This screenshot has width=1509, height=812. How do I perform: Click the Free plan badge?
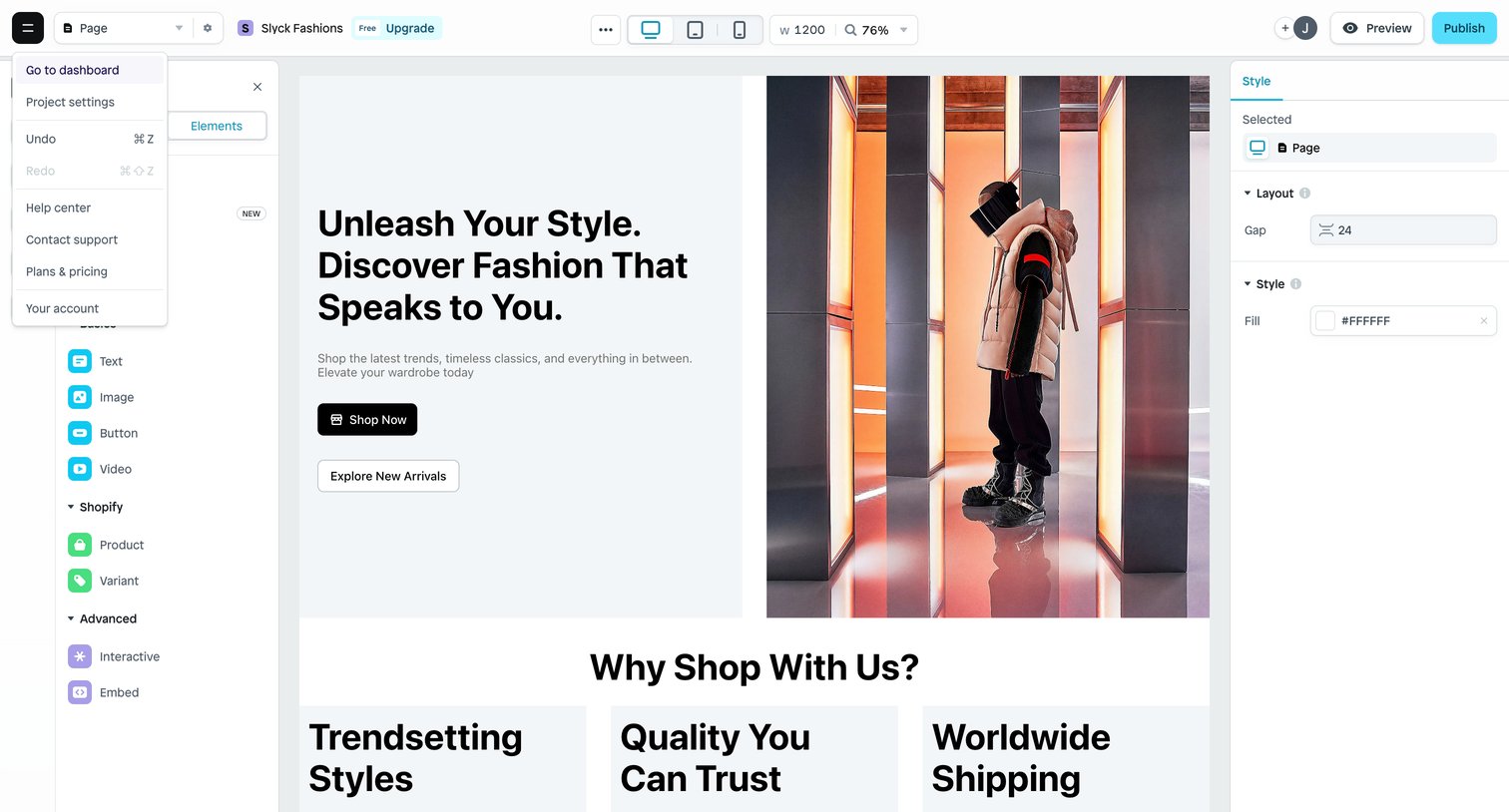(x=367, y=28)
